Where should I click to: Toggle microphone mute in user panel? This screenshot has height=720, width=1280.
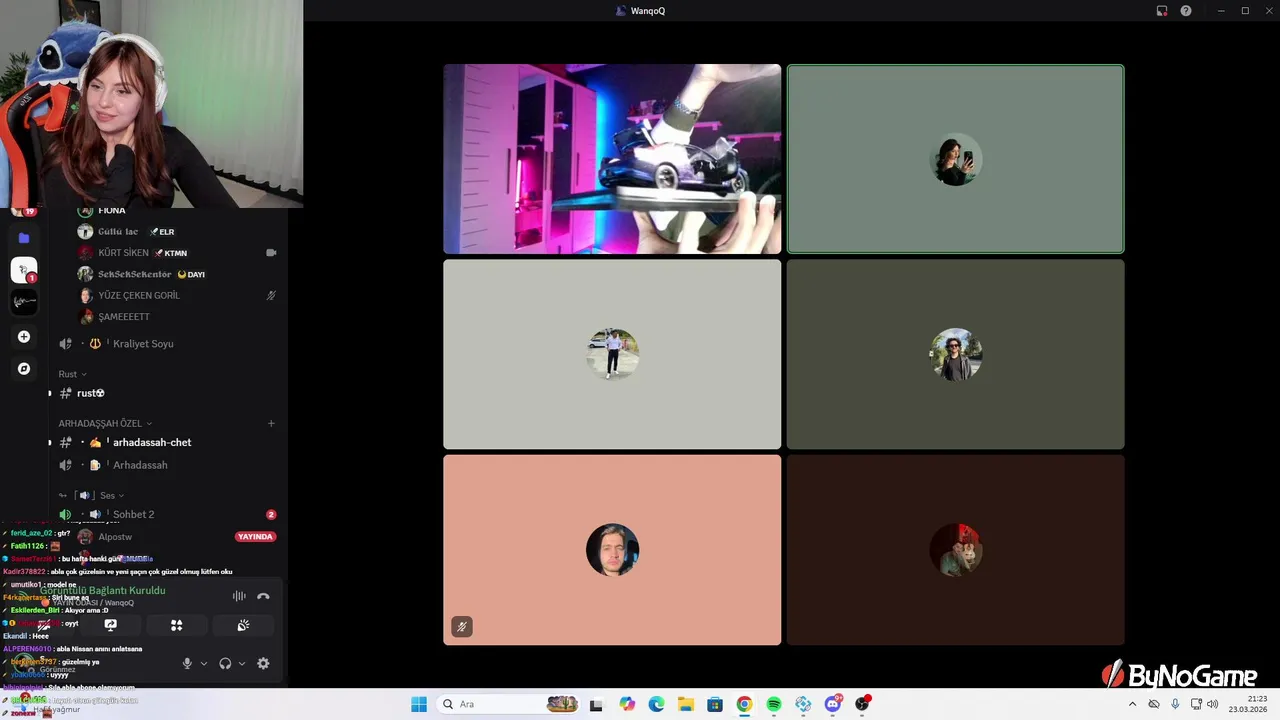coord(187,663)
